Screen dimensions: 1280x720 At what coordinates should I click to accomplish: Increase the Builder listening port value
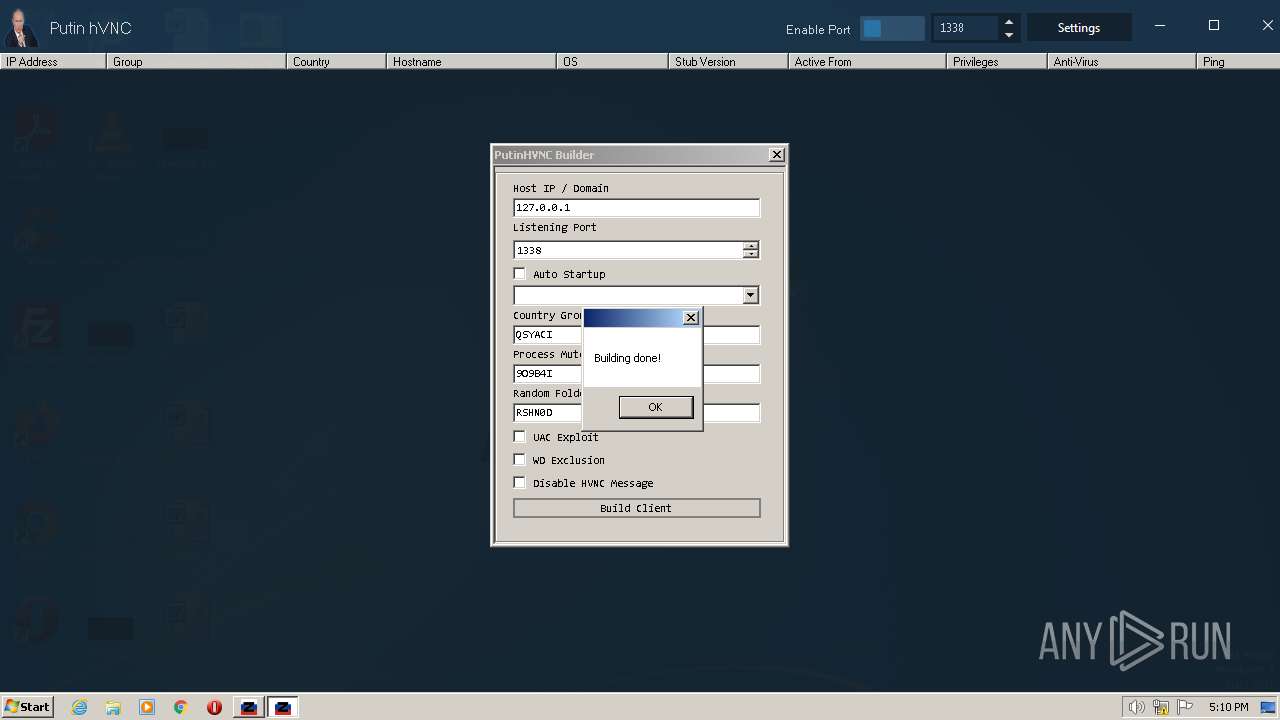tap(751, 245)
